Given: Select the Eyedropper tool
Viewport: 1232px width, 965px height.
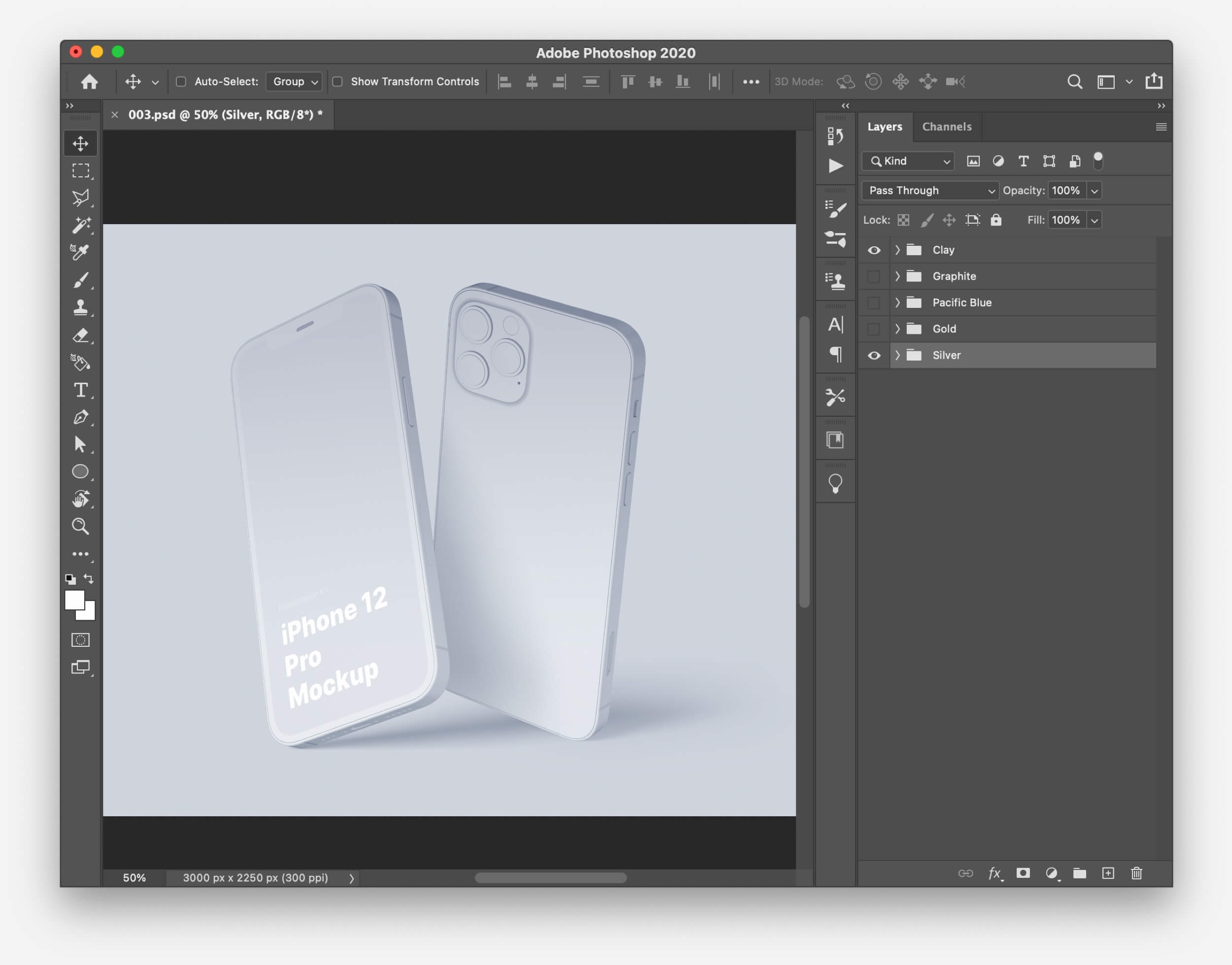Looking at the screenshot, I should pyautogui.click(x=80, y=252).
